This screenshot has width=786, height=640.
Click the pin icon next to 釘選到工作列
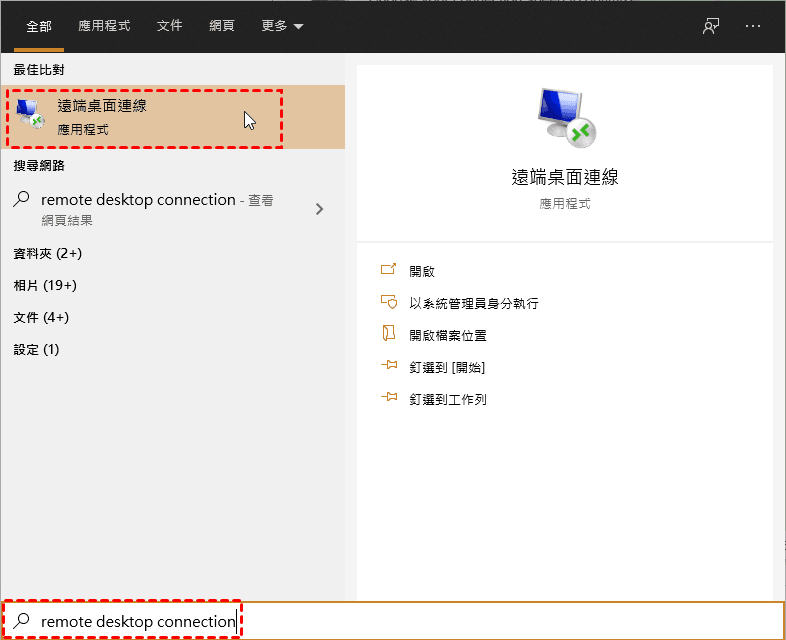389,397
